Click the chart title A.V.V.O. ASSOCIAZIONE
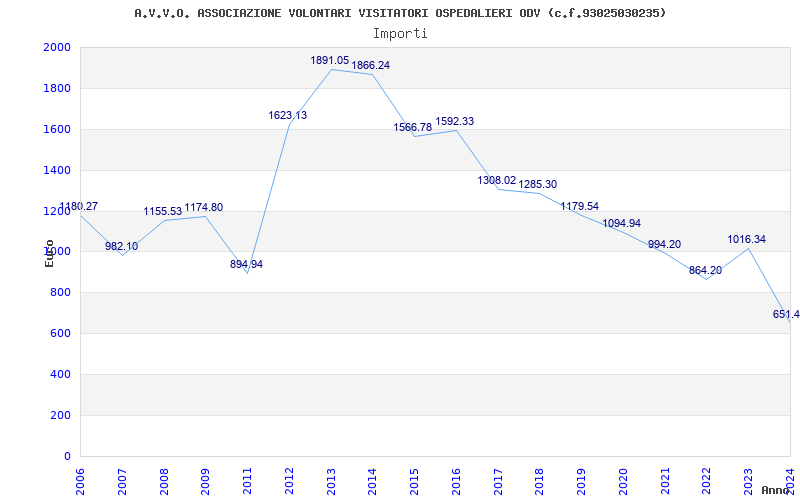The image size is (800, 500). tap(401, 13)
